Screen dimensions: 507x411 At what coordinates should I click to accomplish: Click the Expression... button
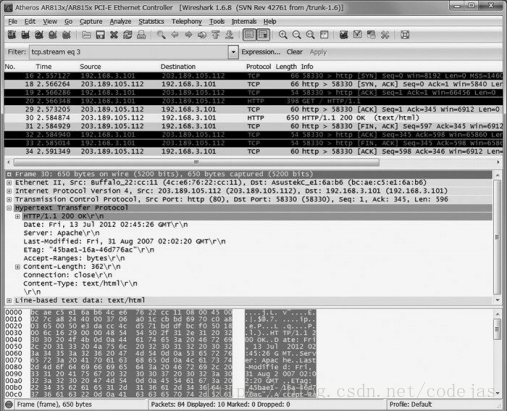[x=261, y=52]
